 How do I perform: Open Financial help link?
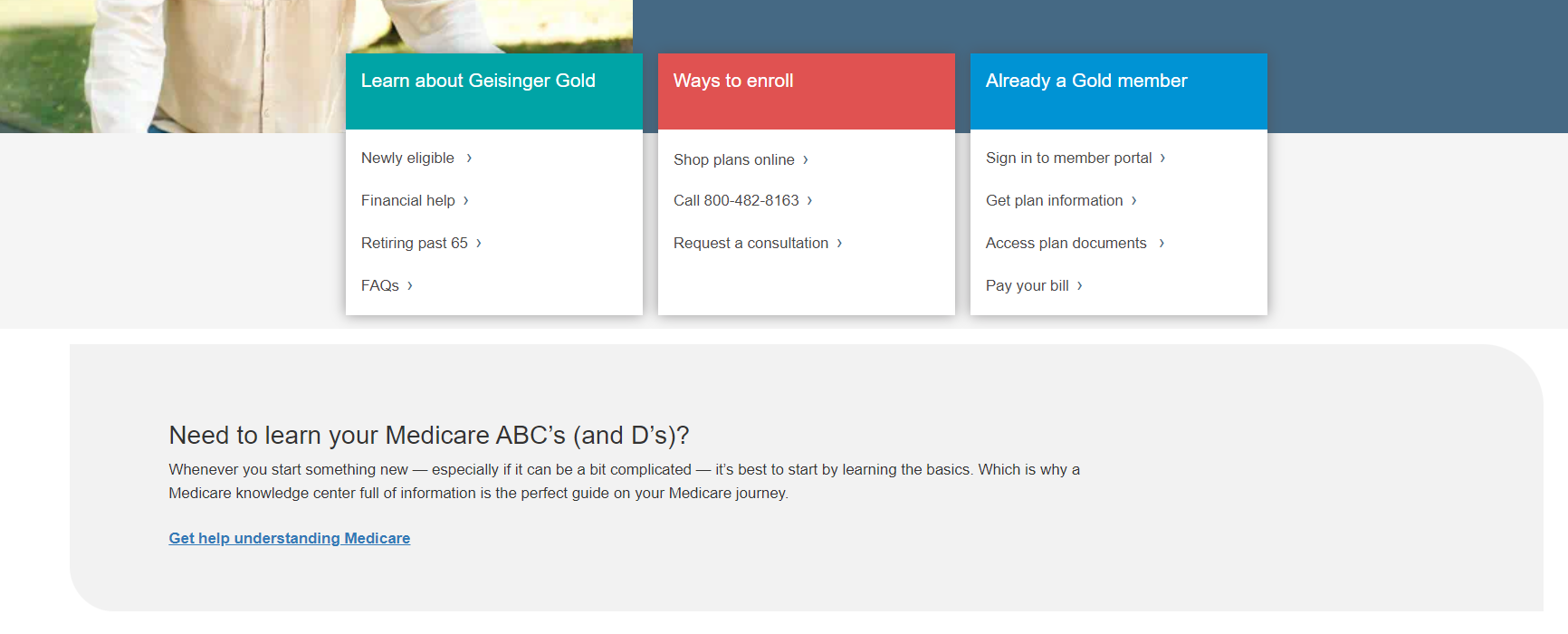(408, 200)
